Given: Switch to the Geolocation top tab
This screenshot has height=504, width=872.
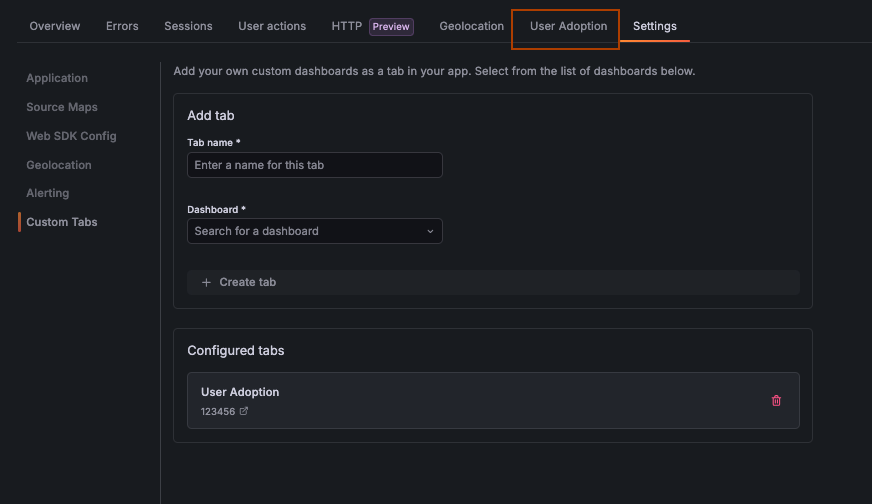Looking at the screenshot, I should pyautogui.click(x=471, y=26).
